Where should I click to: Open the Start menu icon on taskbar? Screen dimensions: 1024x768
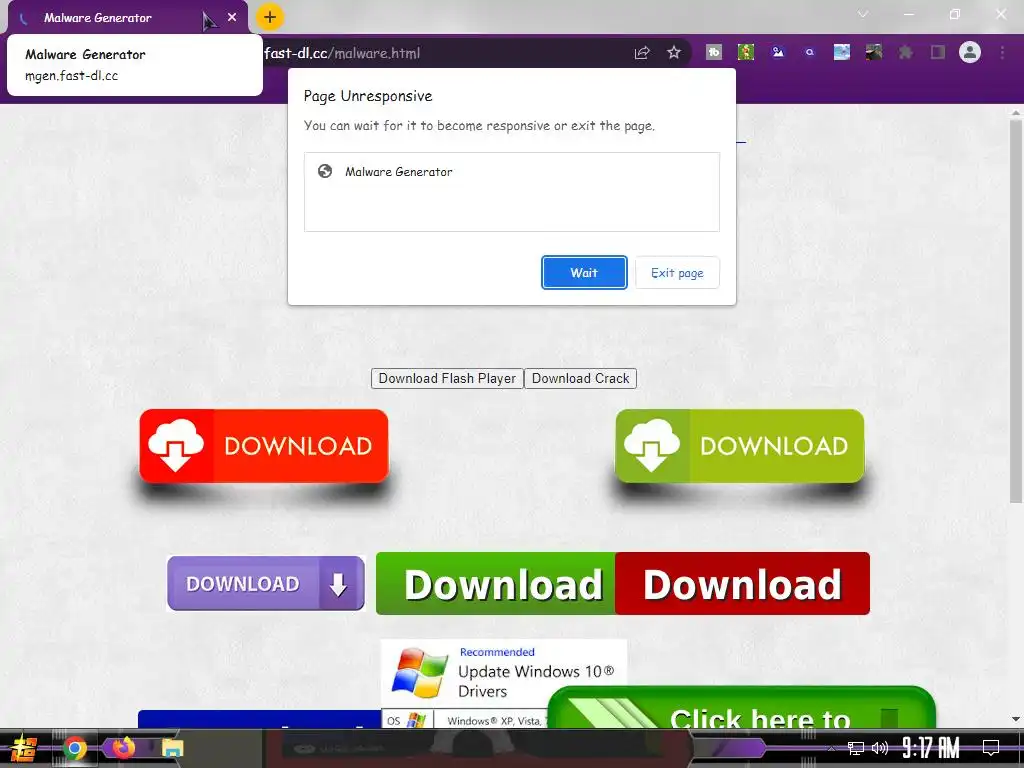click(24, 748)
